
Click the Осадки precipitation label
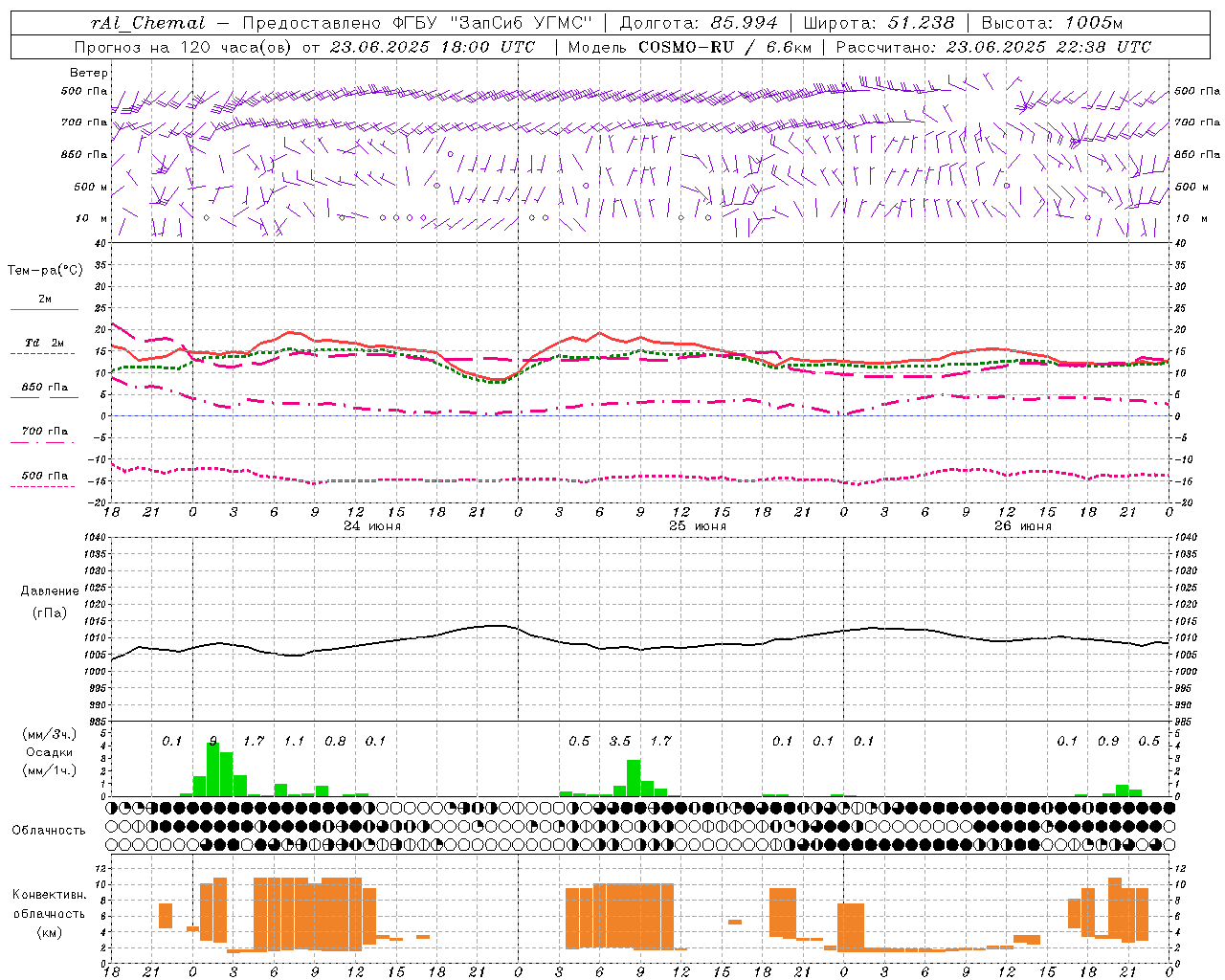point(49,753)
